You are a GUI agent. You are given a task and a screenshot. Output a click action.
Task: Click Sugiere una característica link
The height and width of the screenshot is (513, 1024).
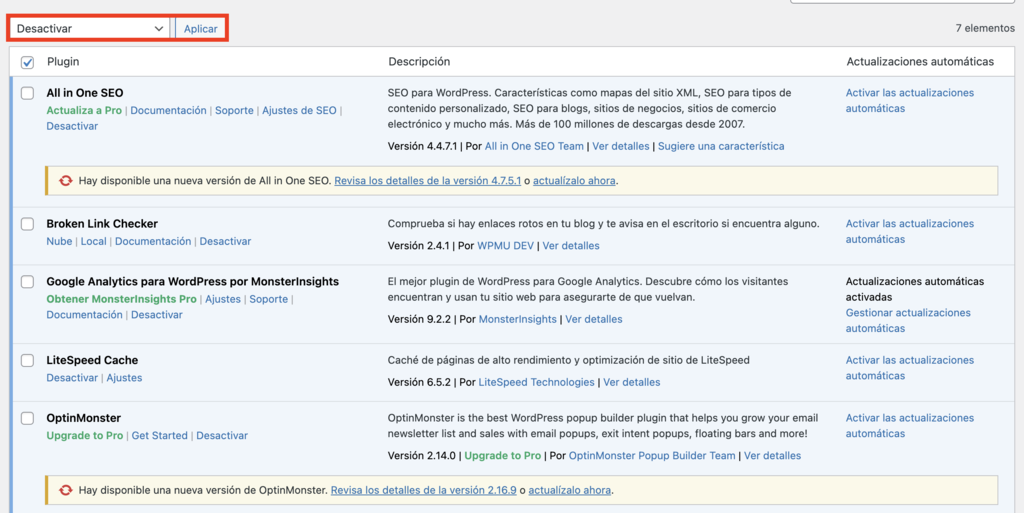tap(722, 146)
